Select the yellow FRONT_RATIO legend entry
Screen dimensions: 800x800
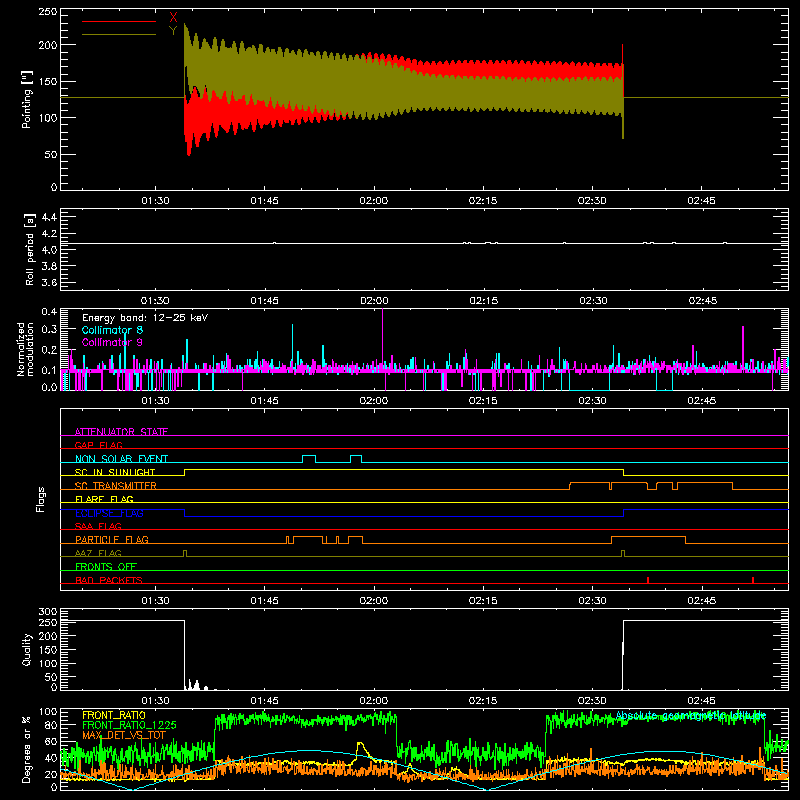(x=114, y=715)
